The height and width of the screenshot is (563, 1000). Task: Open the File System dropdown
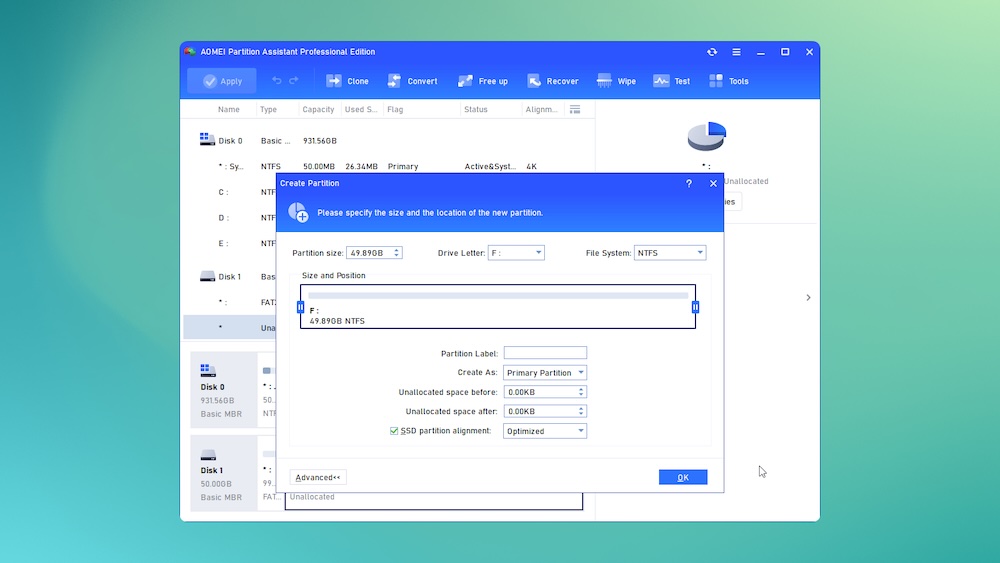coord(699,253)
